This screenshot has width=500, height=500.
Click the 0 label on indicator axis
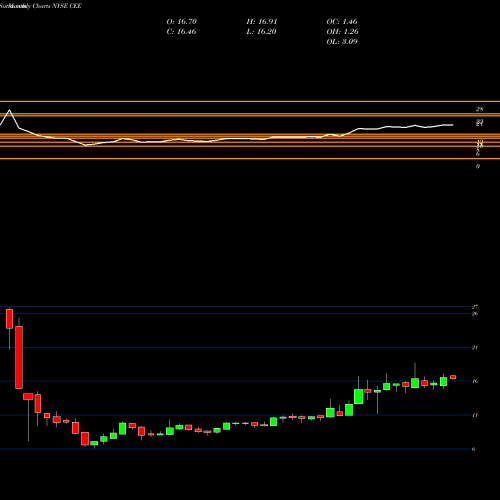[478, 166]
